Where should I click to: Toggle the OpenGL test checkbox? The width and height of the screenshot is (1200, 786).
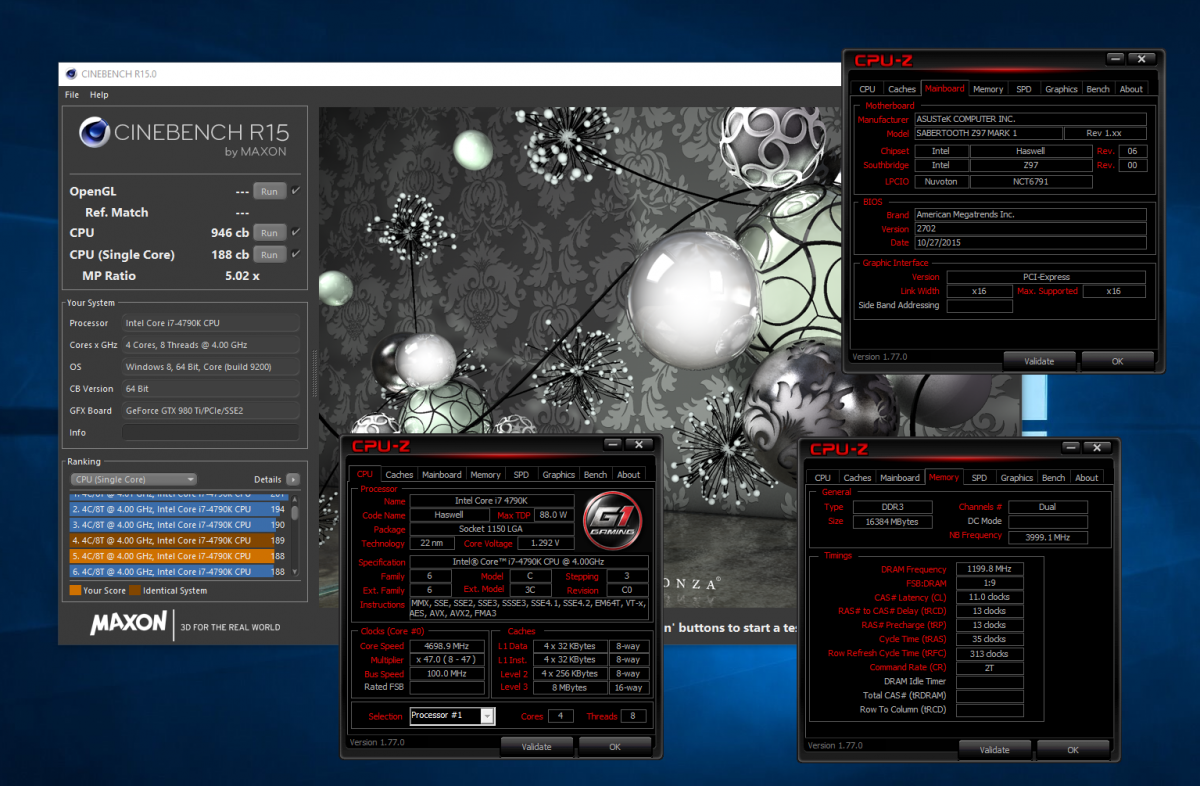(x=296, y=190)
